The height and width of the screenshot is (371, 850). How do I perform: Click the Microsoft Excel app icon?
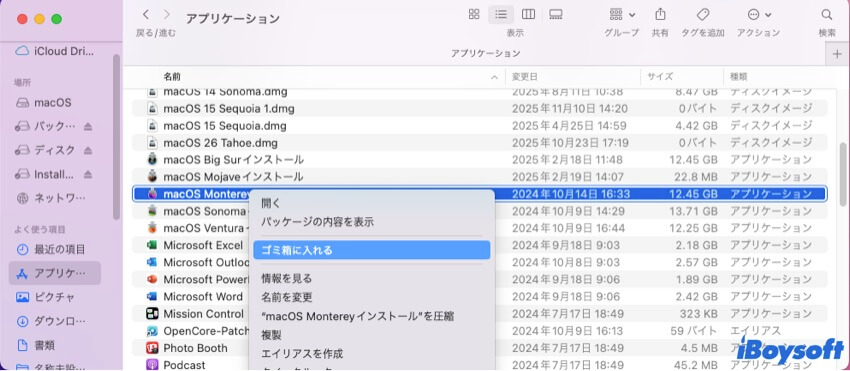point(152,245)
